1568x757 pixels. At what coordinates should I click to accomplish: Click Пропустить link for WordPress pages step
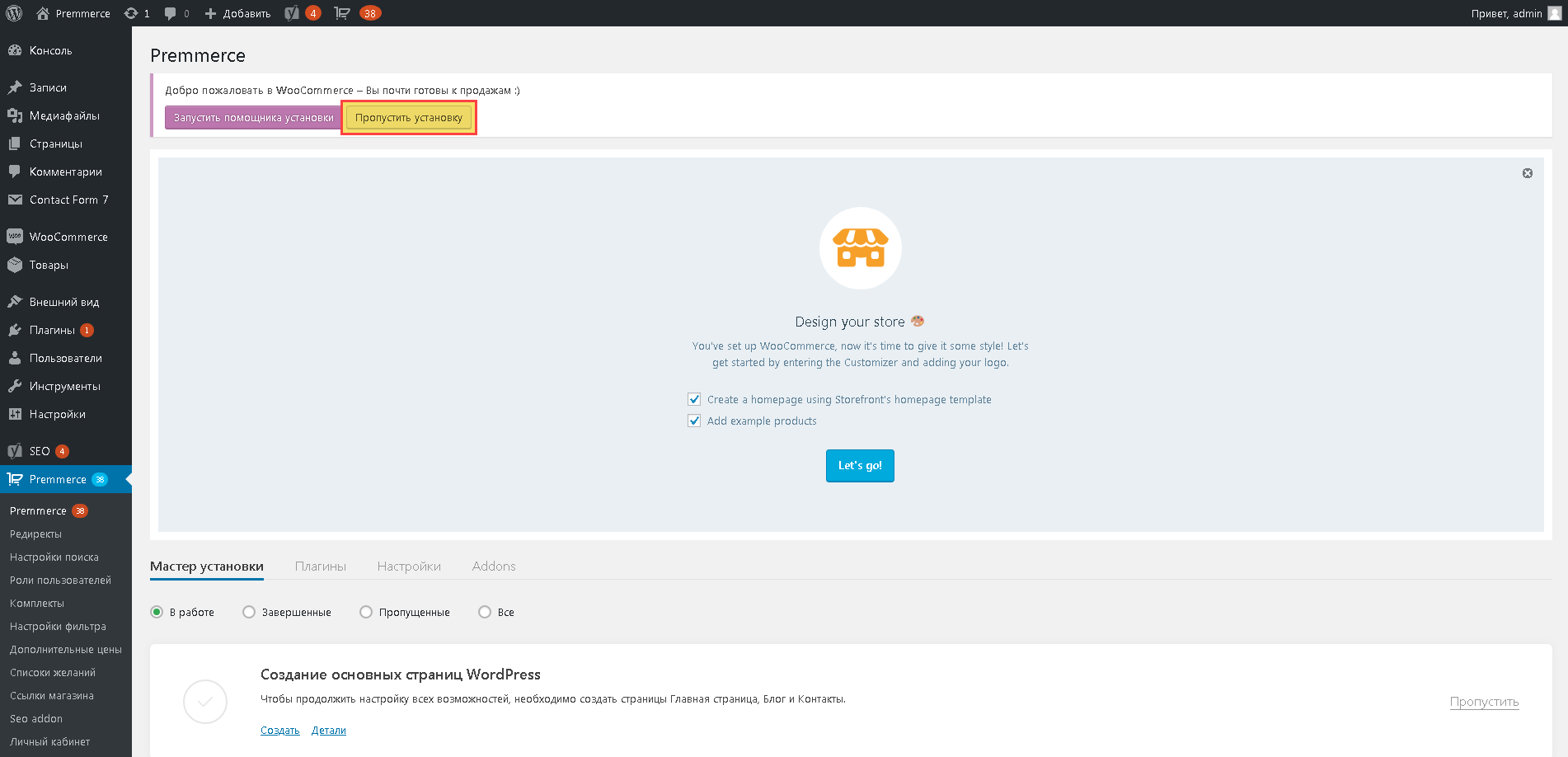point(1484,702)
